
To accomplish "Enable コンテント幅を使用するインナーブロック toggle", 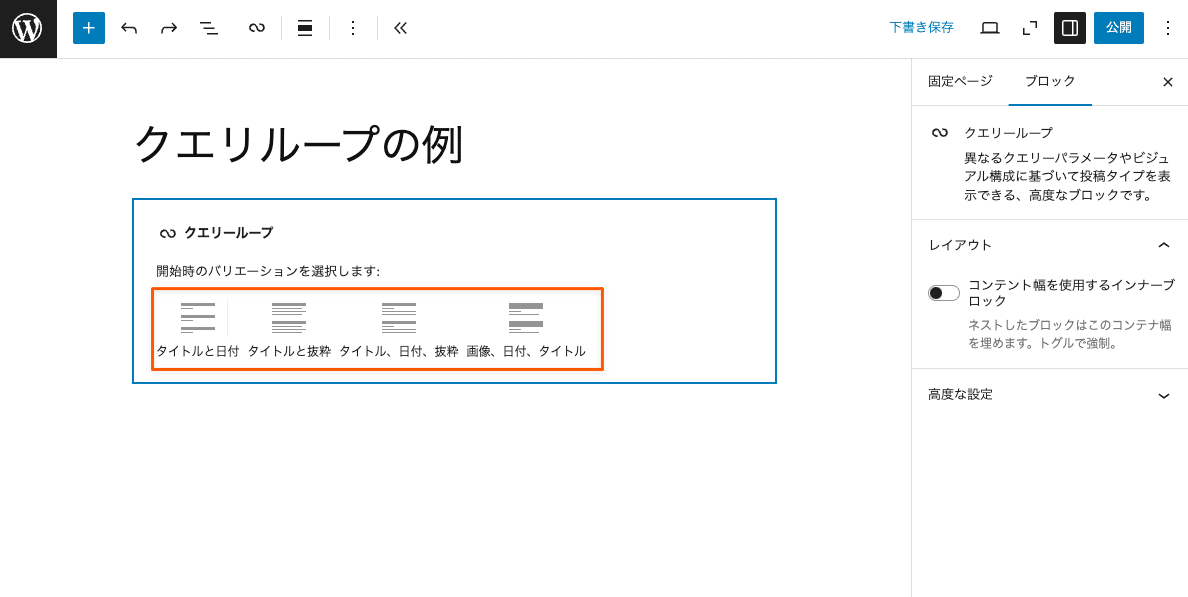I will (943, 292).
